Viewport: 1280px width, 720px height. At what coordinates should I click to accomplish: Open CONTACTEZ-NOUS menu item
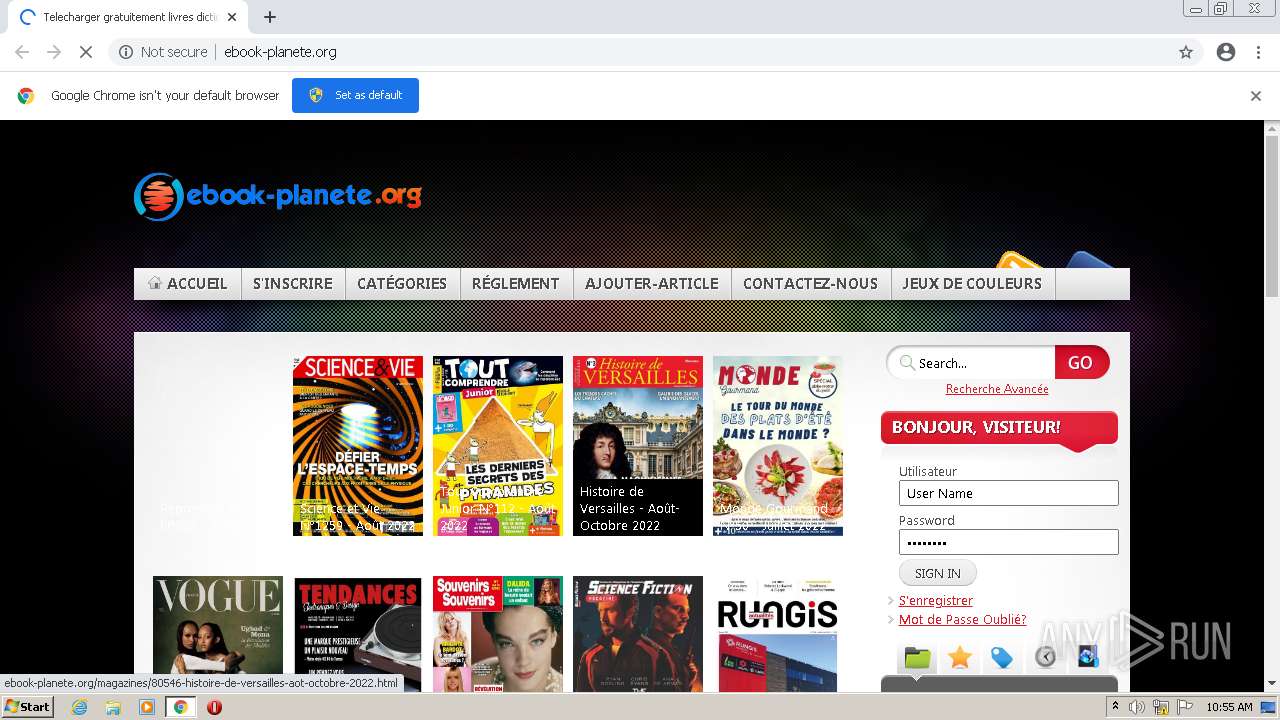(810, 284)
